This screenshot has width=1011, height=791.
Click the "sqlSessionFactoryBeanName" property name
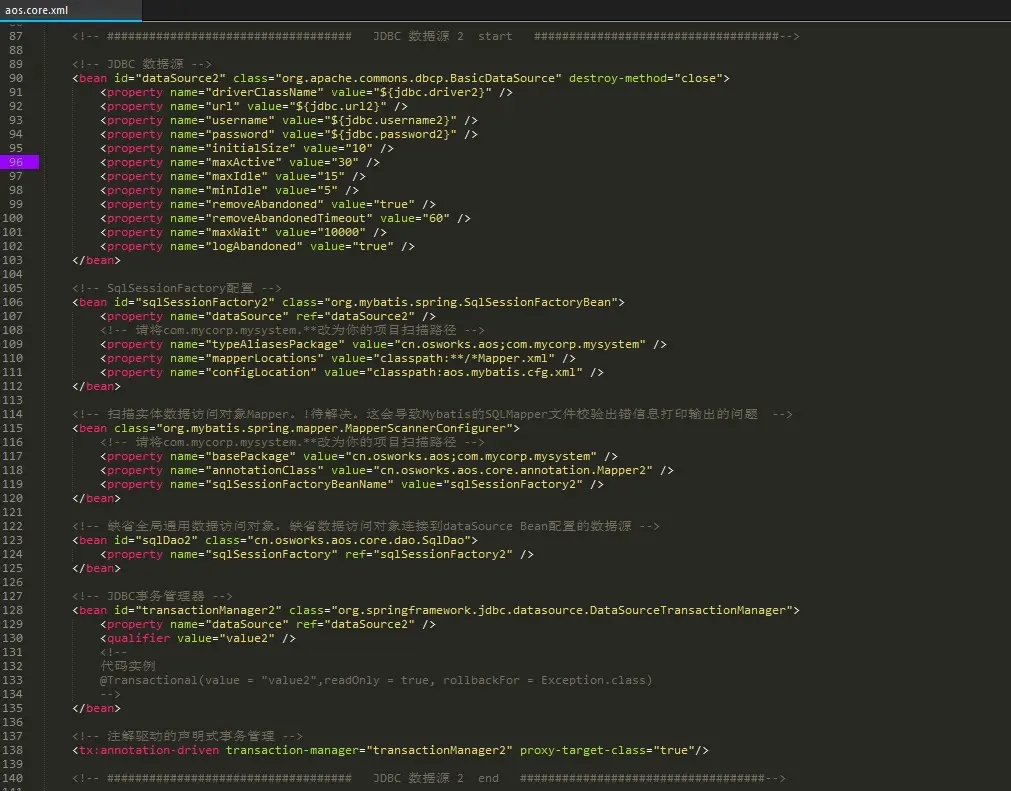(x=299, y=484)
